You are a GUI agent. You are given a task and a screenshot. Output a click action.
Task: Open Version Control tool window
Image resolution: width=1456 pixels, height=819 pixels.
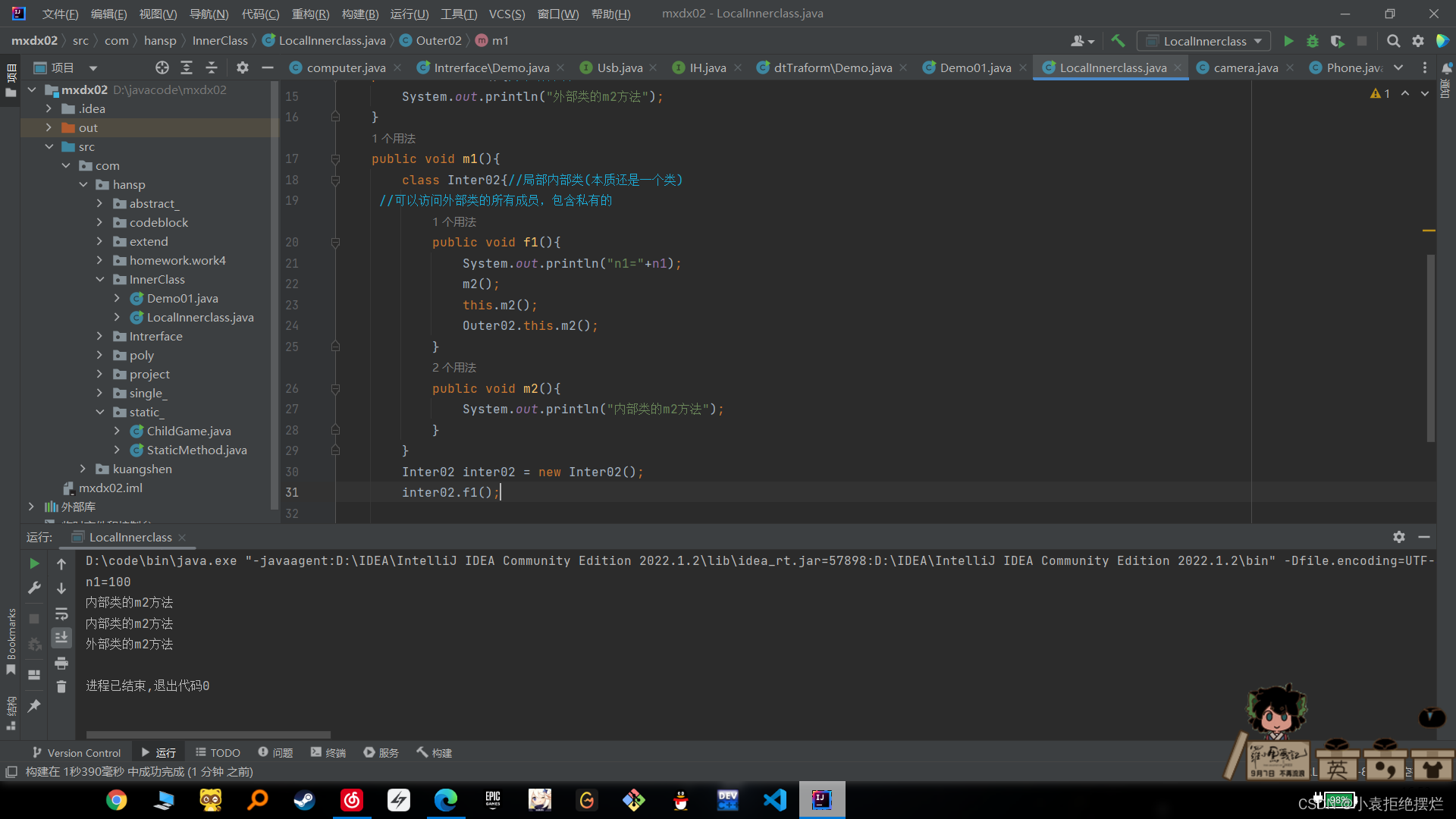(76, 752)
